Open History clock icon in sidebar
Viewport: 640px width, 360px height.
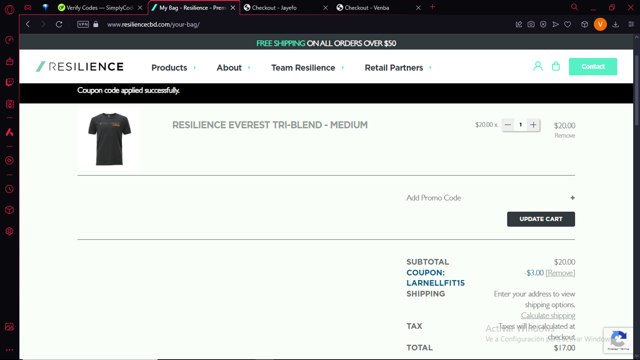(9, 189)
